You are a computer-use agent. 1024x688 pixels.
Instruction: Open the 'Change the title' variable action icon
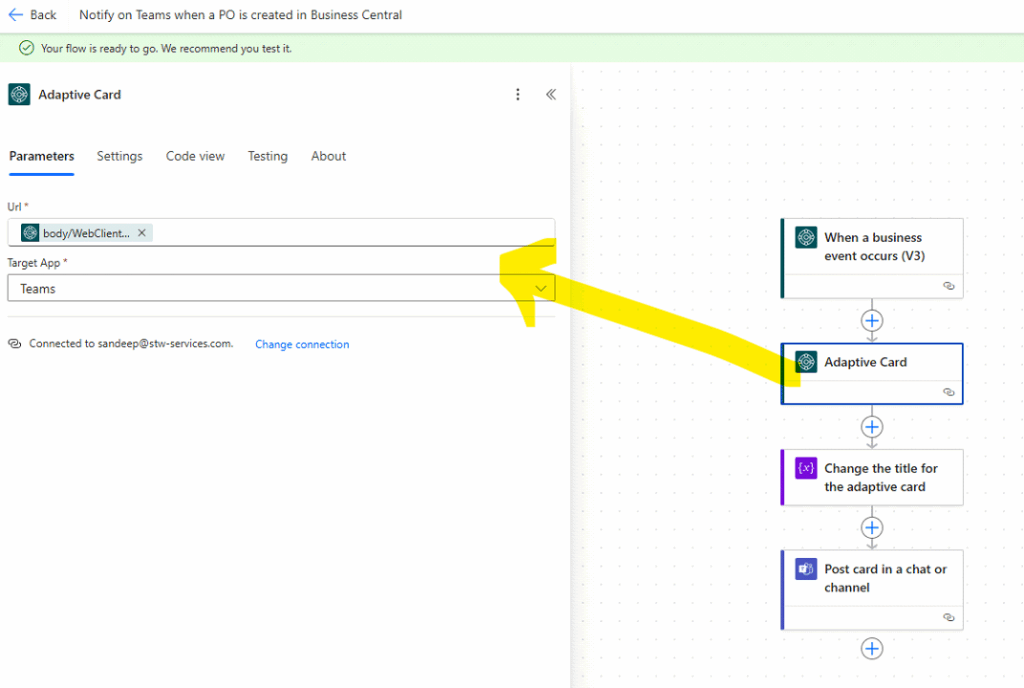(806, 468)
